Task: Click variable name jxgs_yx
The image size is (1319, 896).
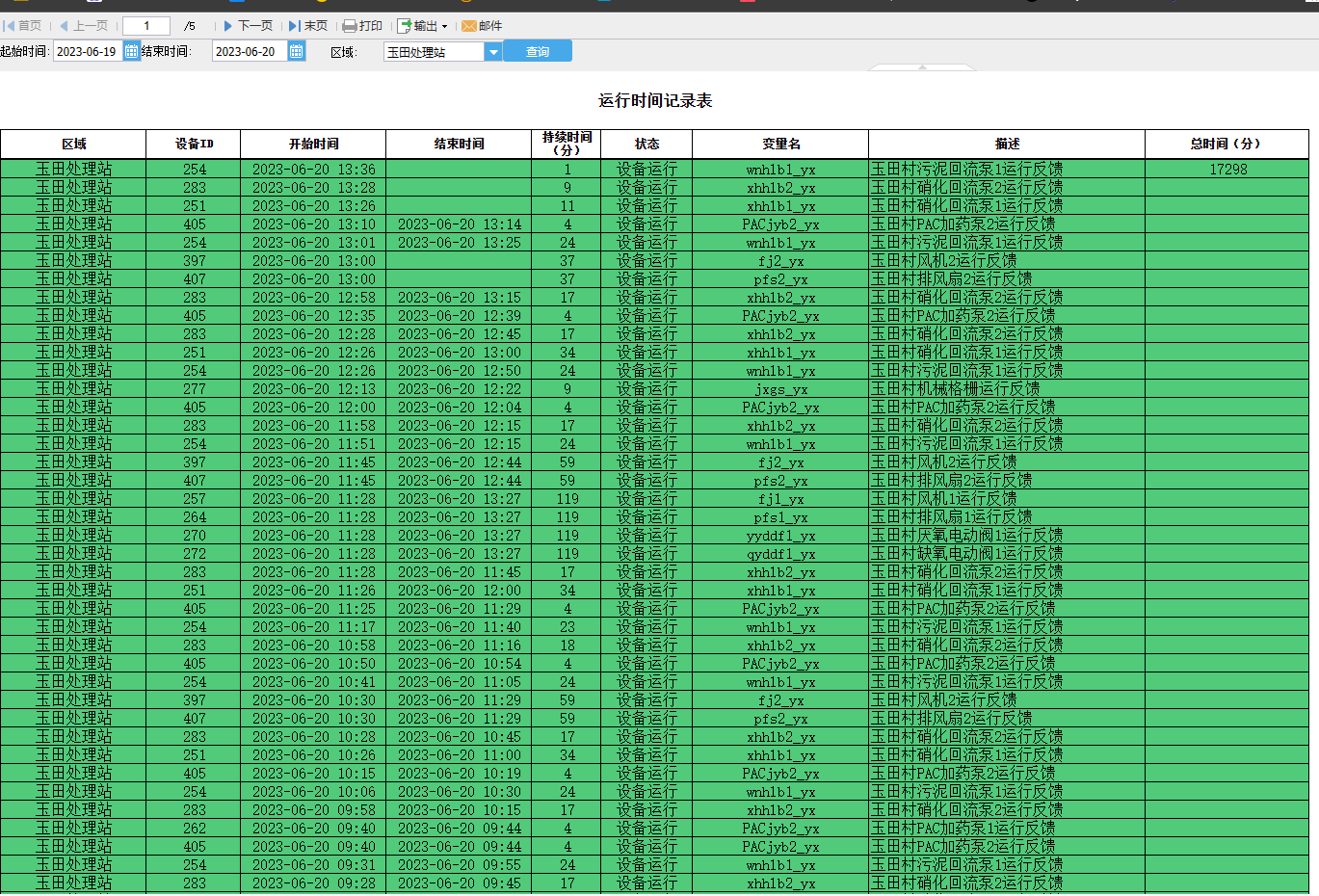Action: 780,389
